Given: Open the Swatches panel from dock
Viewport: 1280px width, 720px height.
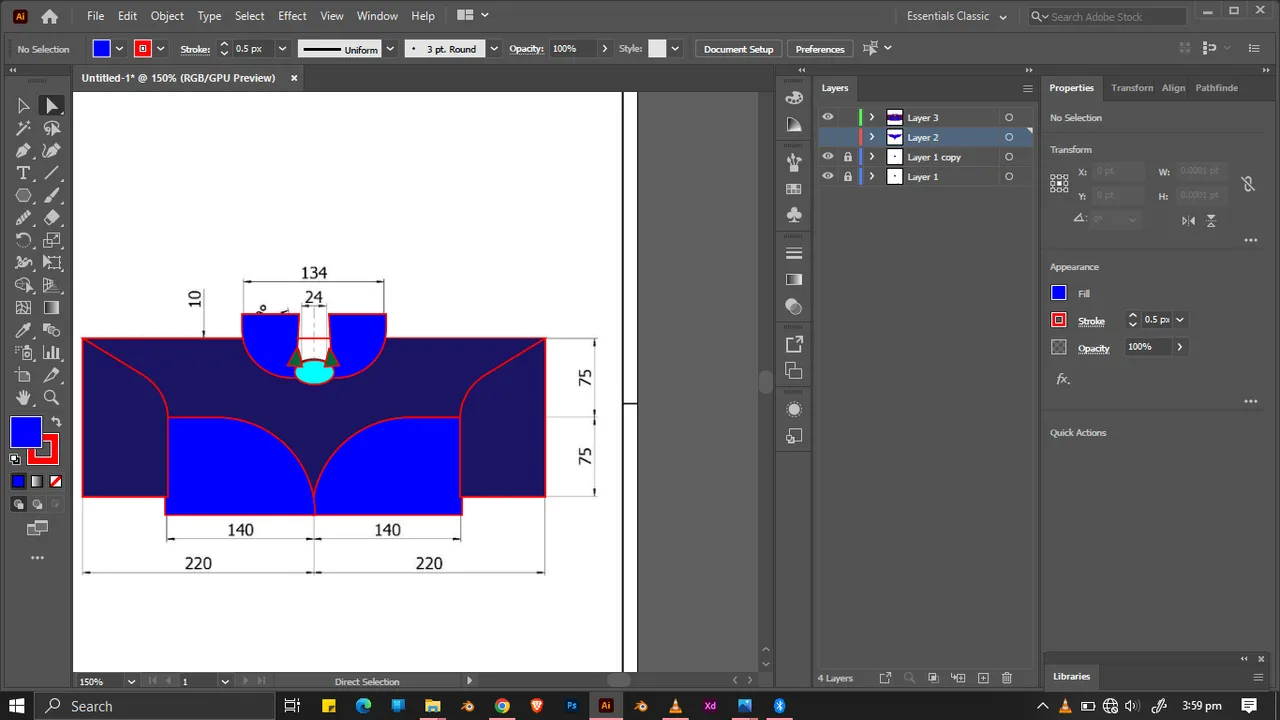Looking at the screenshot, I should pyautogui.click(x=794, y=189).
